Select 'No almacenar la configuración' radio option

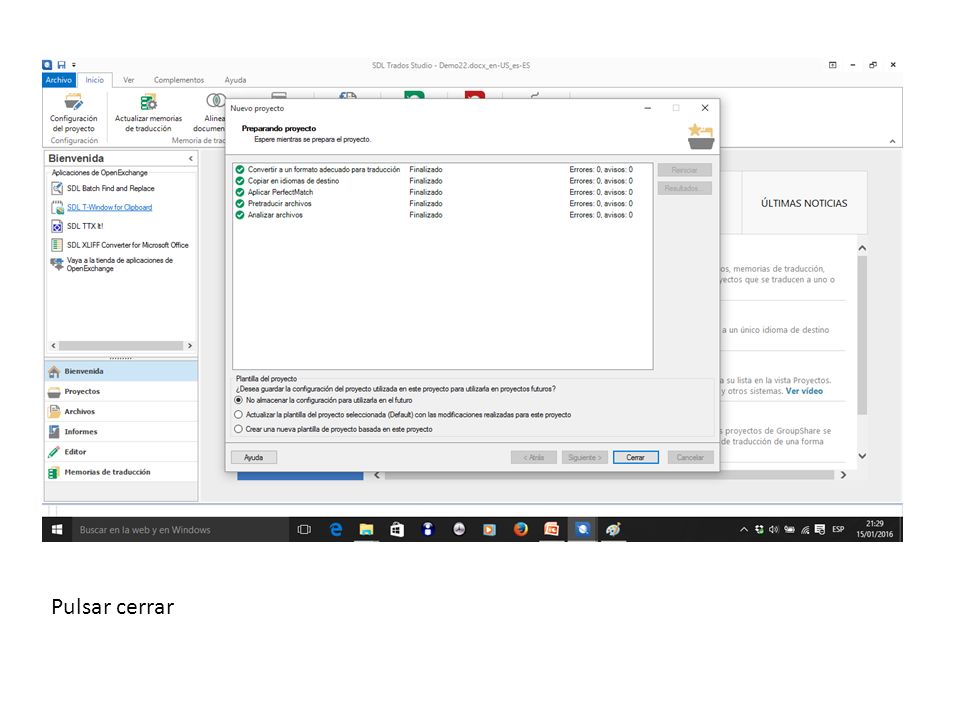pyautogui.click(x=239, y=400)
